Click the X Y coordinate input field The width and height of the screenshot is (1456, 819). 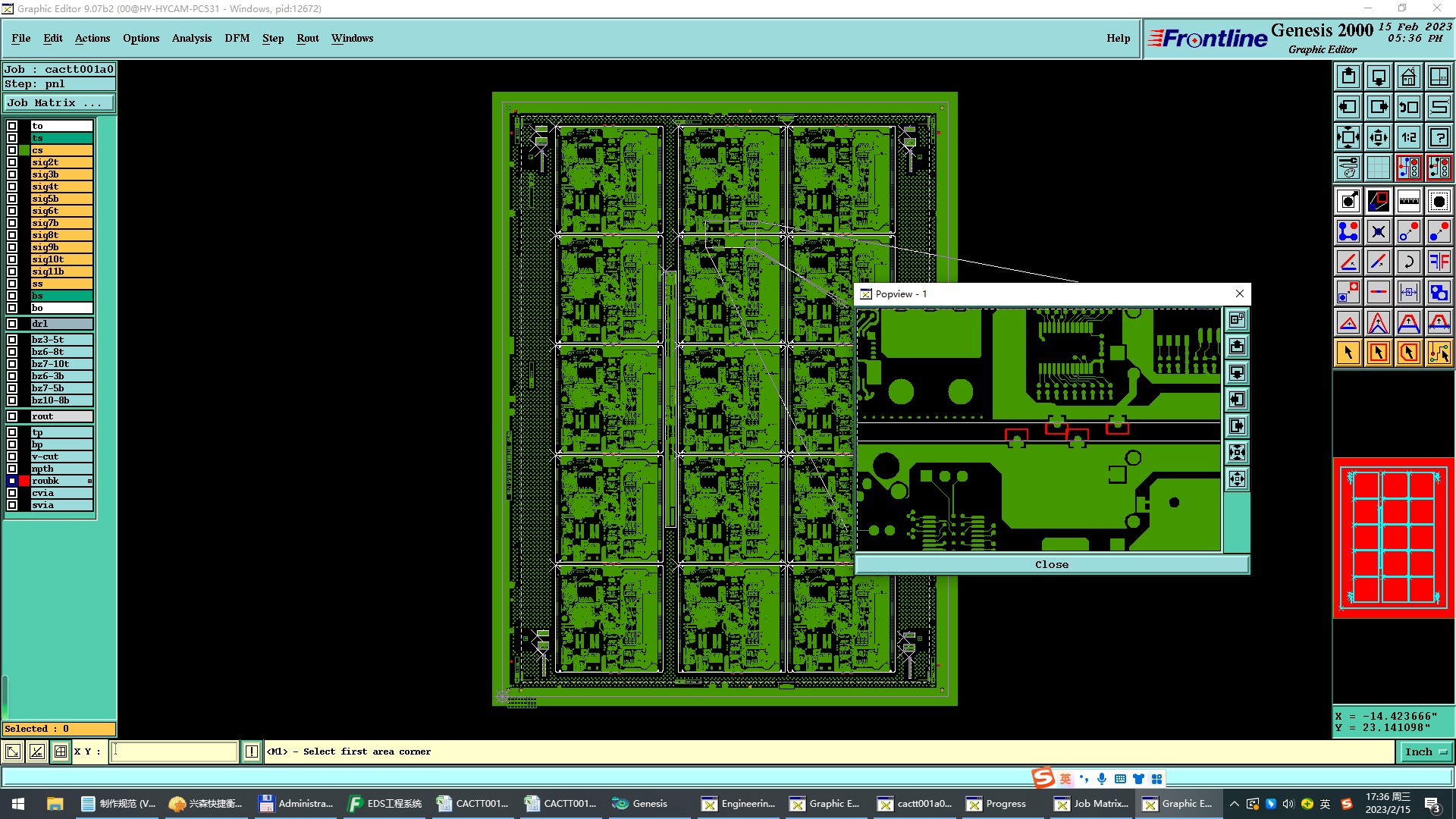[174, 752]
